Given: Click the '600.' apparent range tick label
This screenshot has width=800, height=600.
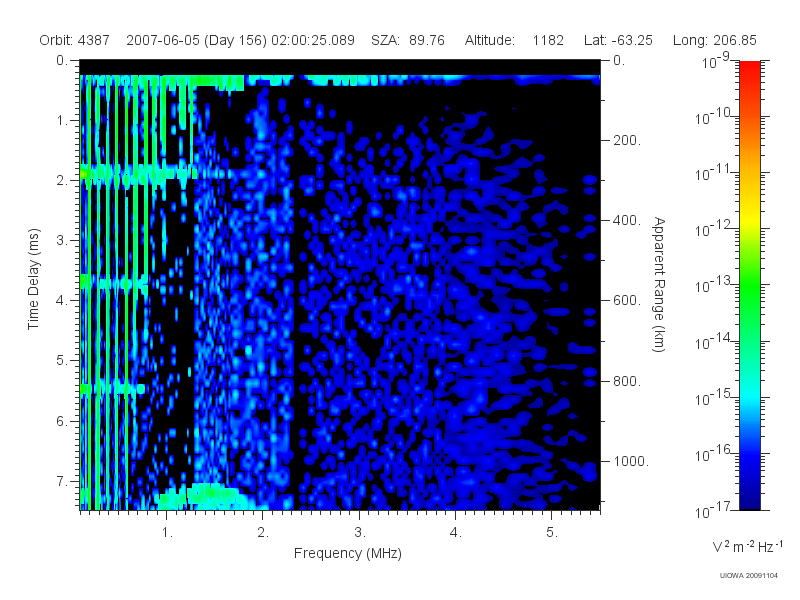Looking at the screenshot, I should (627, 301).
